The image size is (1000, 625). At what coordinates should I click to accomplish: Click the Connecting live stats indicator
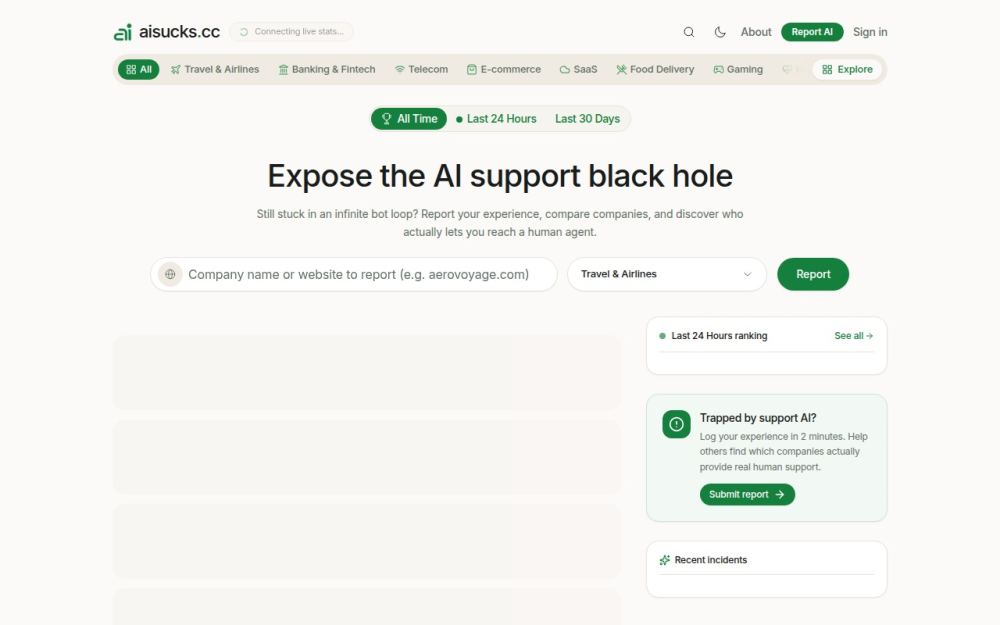point(291,32)
